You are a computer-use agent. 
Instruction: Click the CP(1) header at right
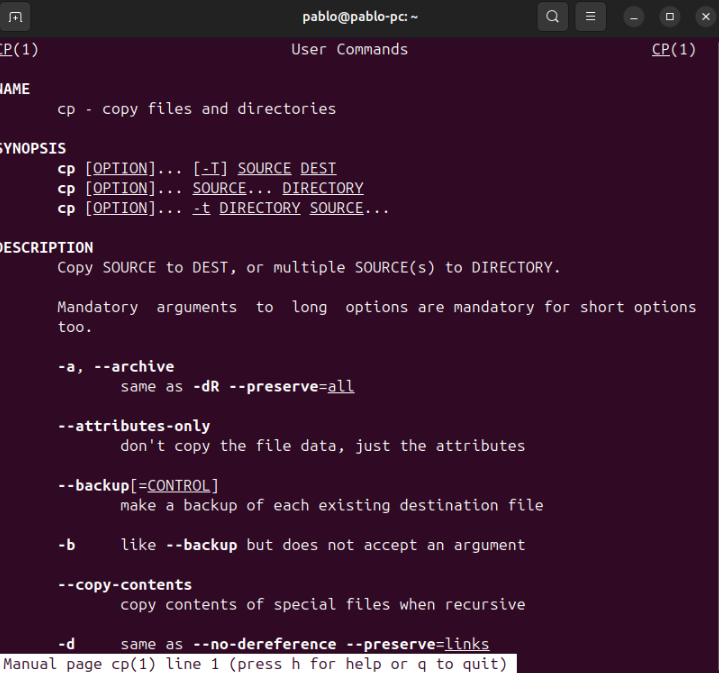674,49
